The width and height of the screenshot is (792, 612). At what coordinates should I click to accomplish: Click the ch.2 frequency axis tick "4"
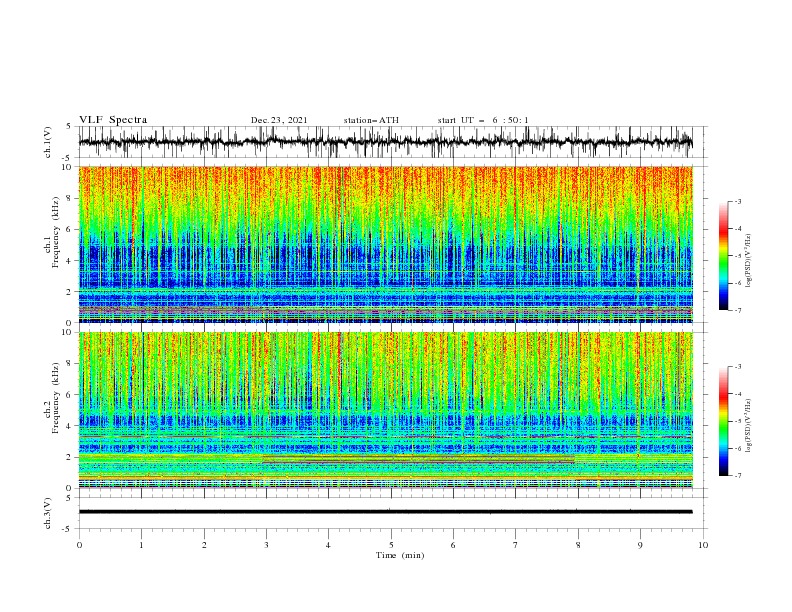(x=70, y=426)
